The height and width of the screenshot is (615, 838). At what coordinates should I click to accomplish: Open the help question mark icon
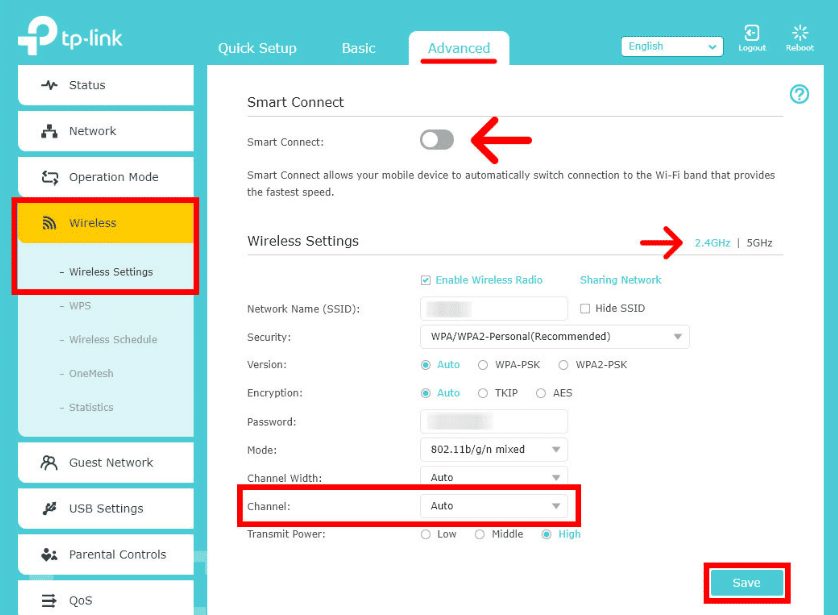[798, 94]
